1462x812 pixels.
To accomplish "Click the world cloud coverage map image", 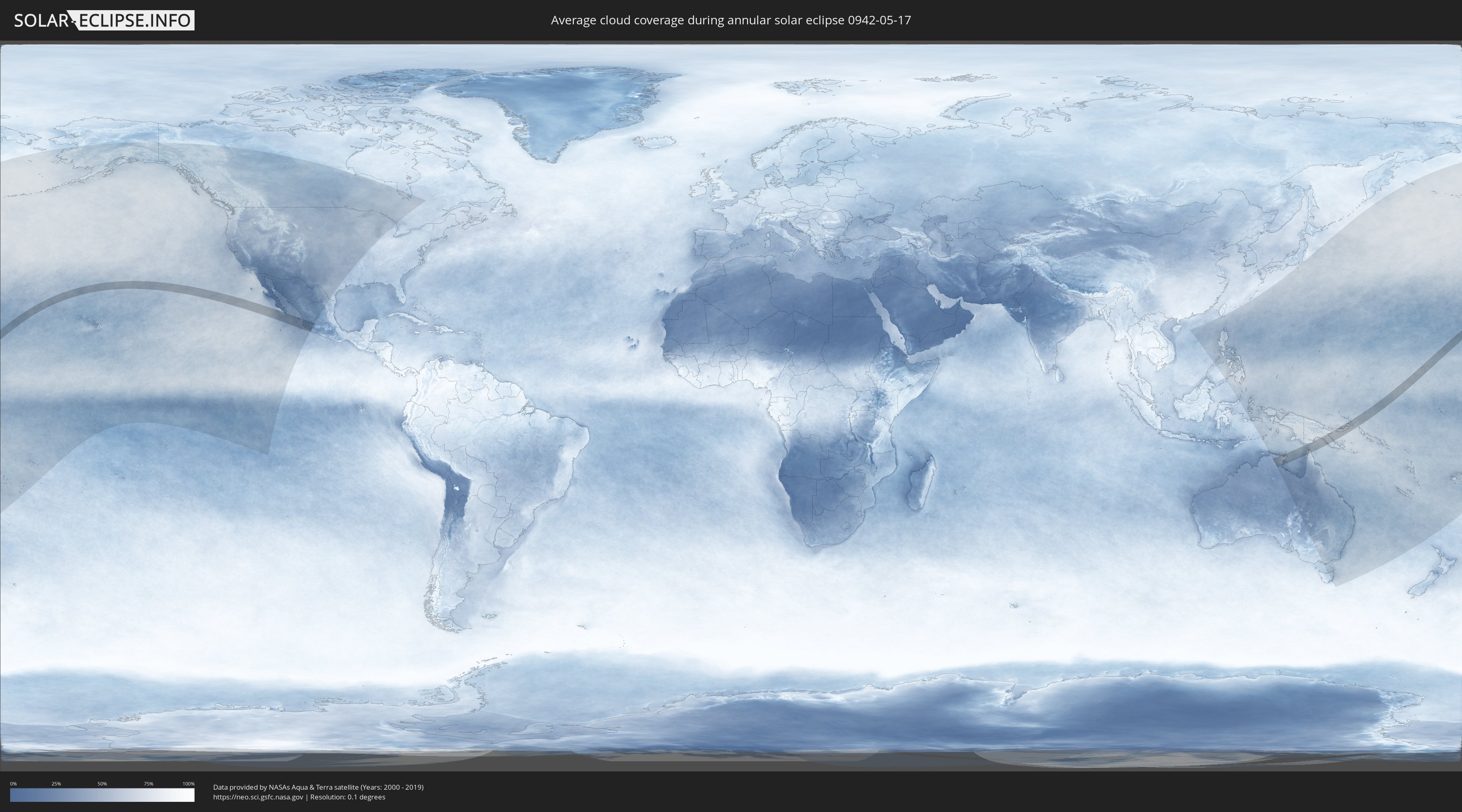I will point(731,406).
